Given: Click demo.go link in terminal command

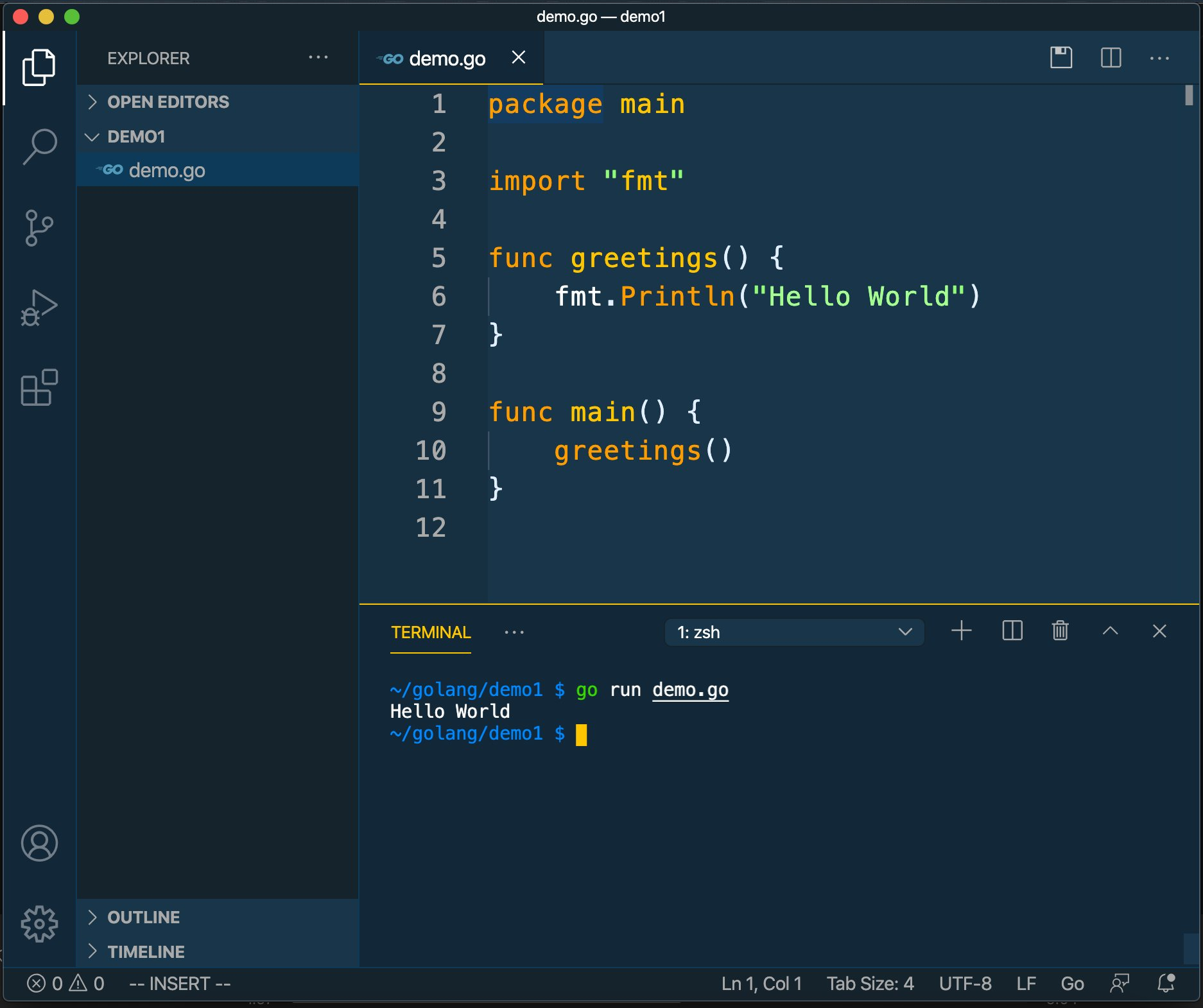Looking at the screenshot, I should (690, 690).
